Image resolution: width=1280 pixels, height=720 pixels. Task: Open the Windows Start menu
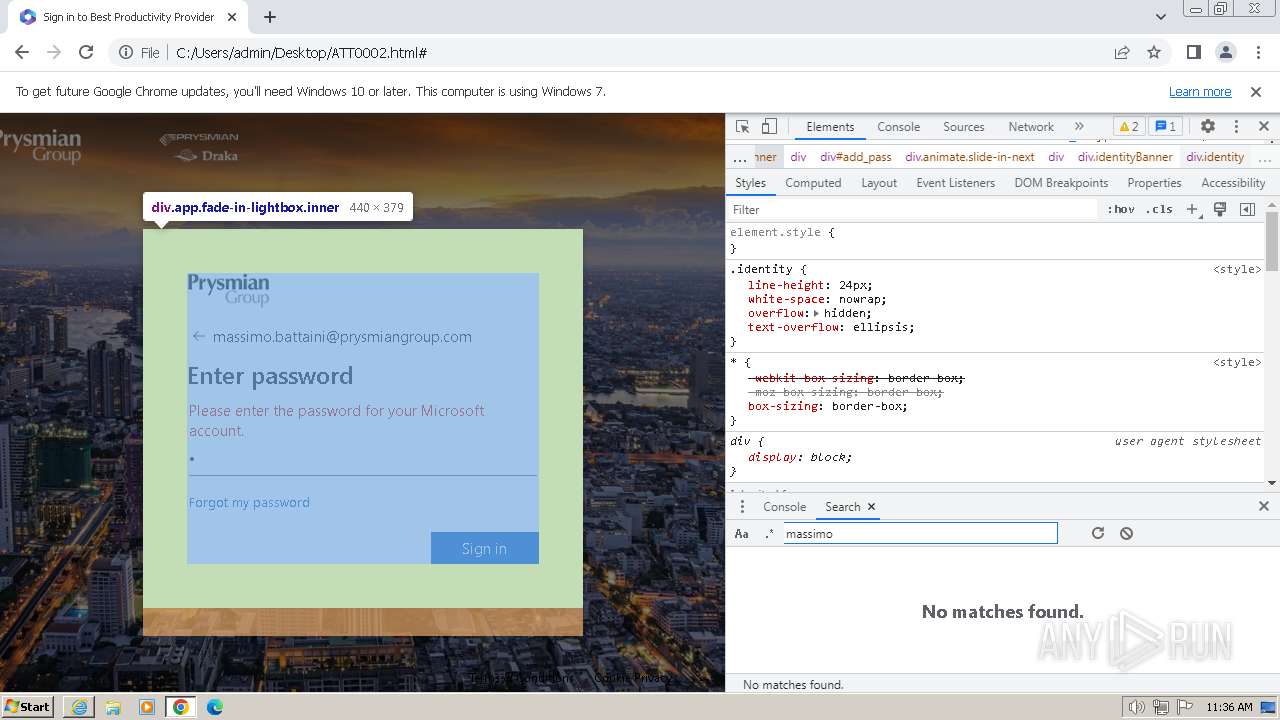(27, 706)
